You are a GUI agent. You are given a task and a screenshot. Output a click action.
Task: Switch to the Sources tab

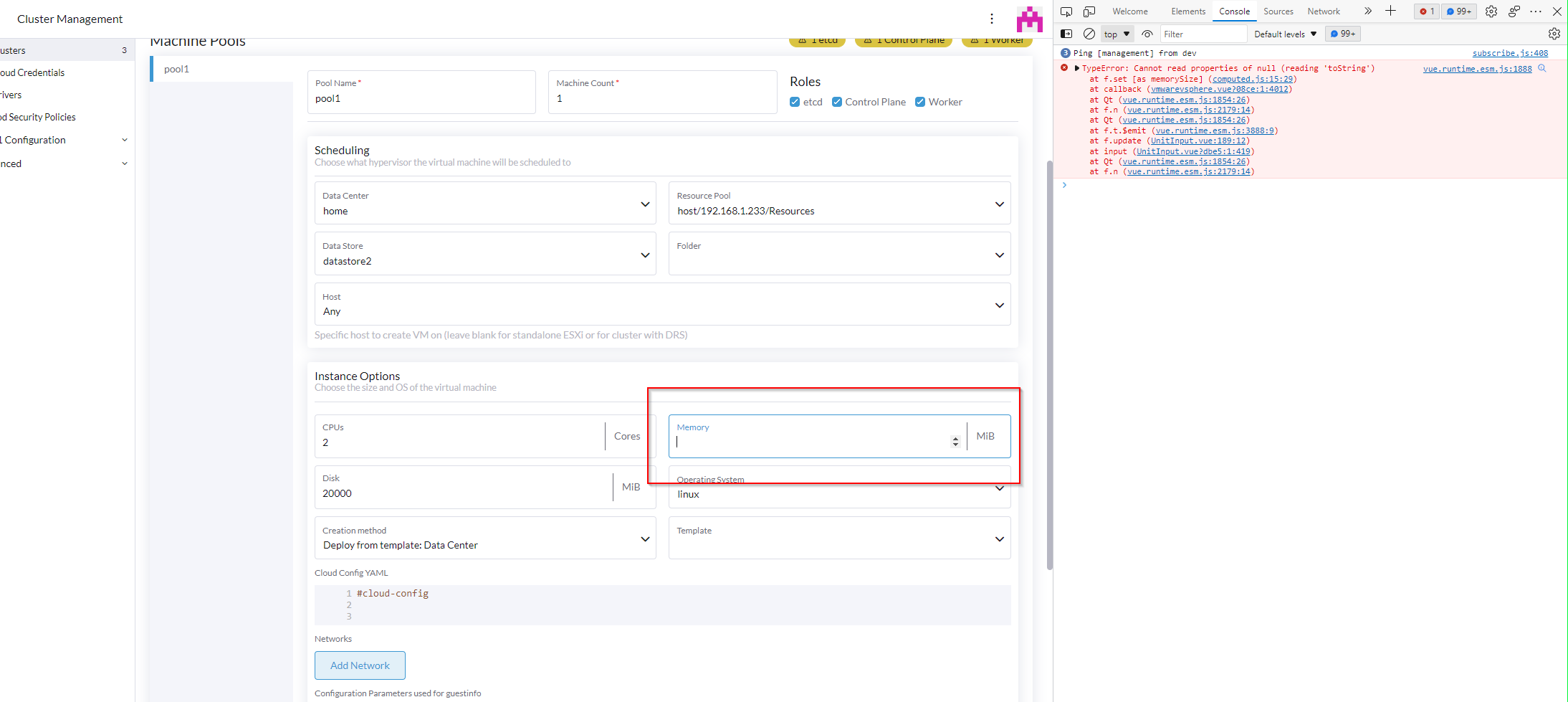coord(1278,11)
